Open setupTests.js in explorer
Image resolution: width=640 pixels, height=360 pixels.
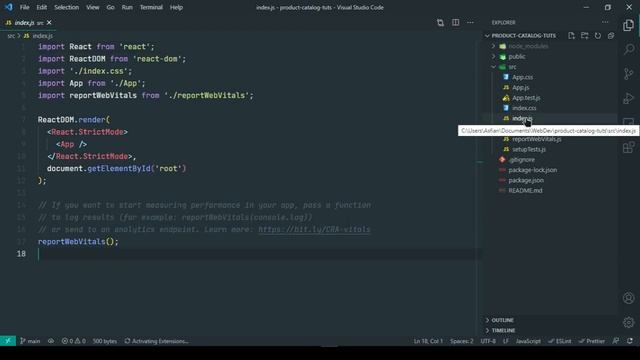529,149
